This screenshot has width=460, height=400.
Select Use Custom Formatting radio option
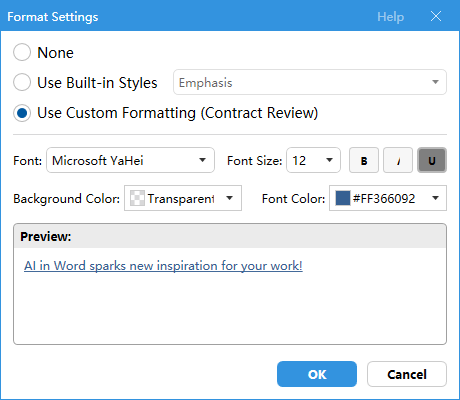click(x=22, y=113)
